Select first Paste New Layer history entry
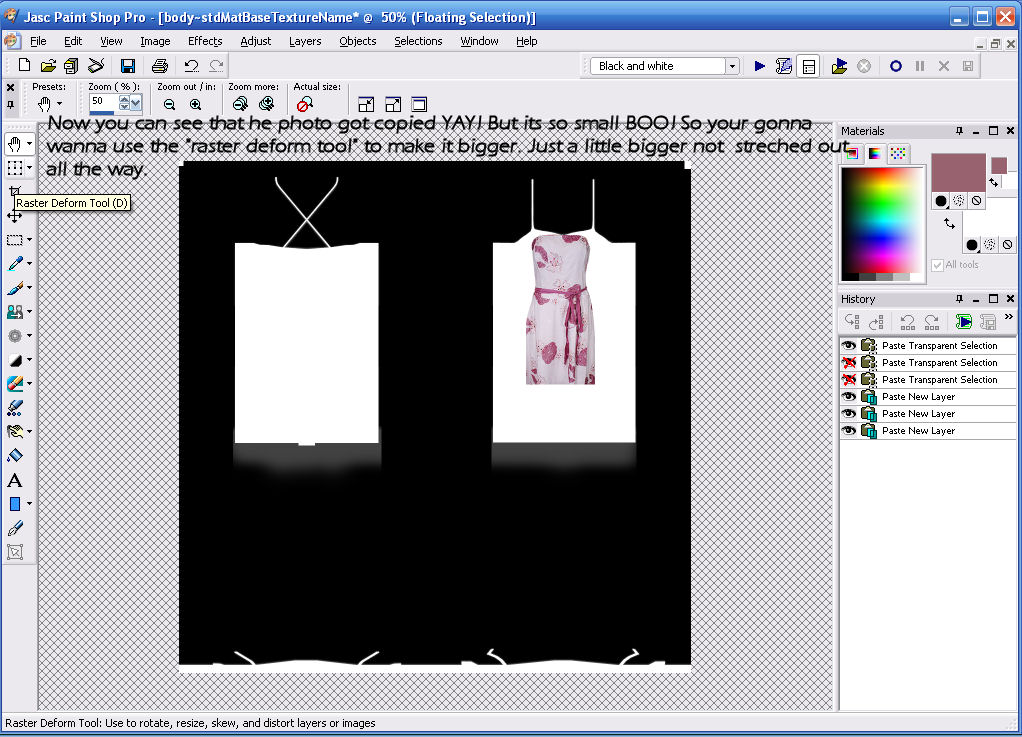The height and width of the screenshot is (737, 1022). 918,397
